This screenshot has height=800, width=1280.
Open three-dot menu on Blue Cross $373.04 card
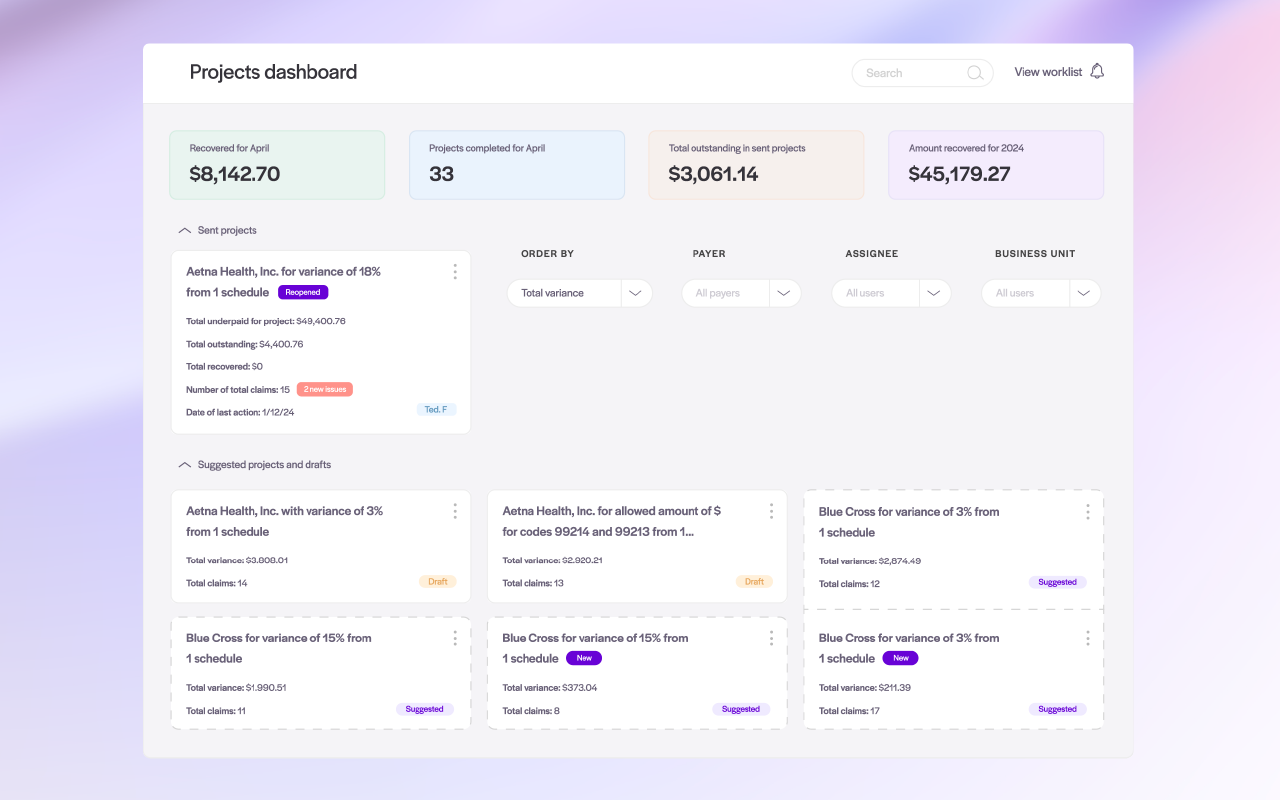tap(771, 638)
